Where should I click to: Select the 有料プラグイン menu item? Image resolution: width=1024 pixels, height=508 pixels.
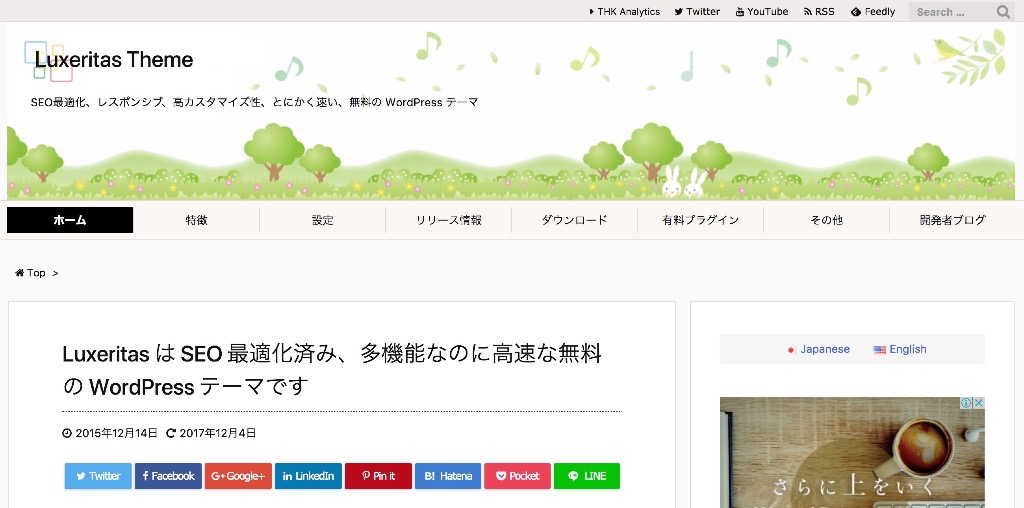[701, 220]
